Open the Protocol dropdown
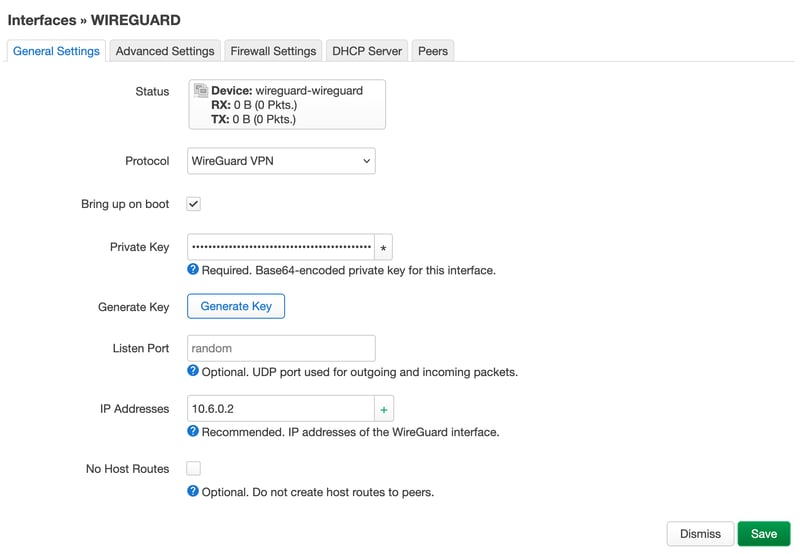The width and height of the screenshot is (800, 554). coord(281,161)
